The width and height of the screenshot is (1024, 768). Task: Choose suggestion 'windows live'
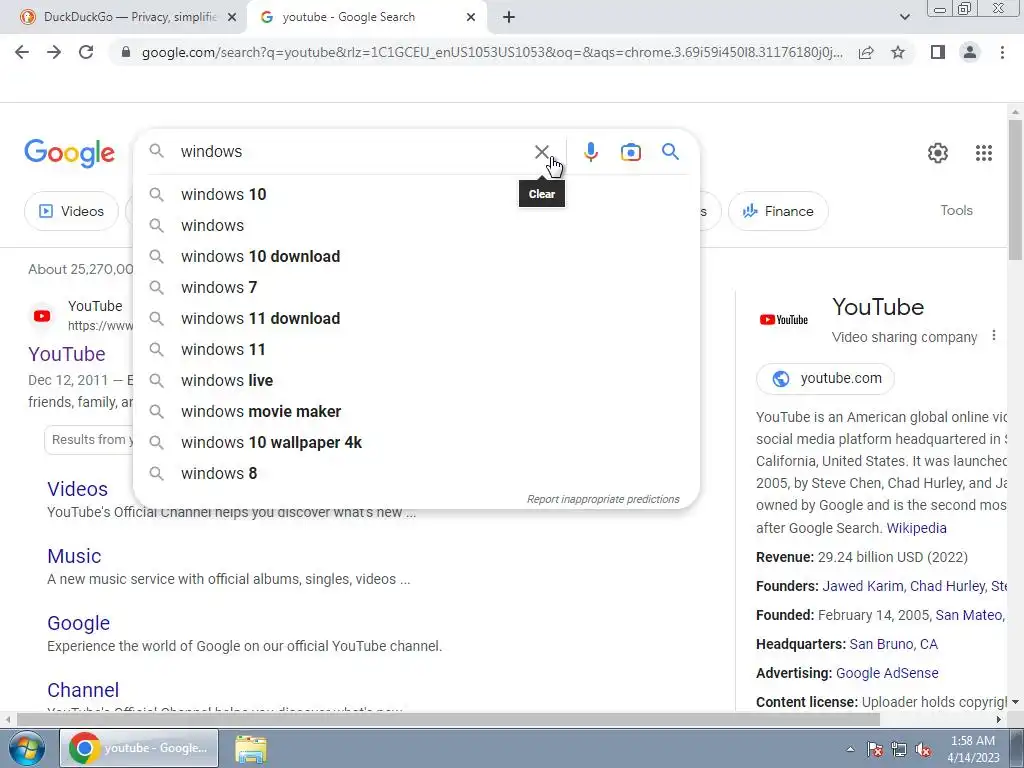[x=416, y=380]
